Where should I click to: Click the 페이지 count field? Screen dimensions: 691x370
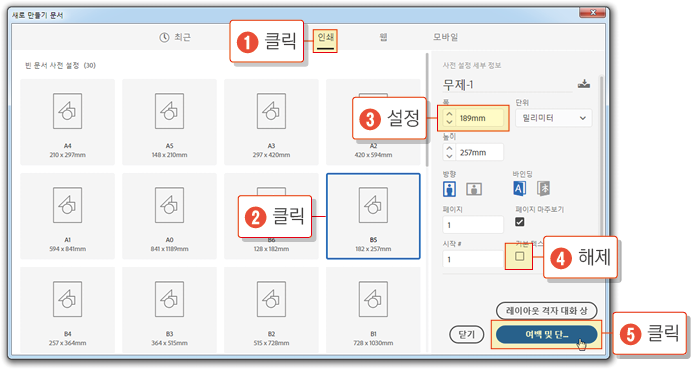click(x=473, y=225)
